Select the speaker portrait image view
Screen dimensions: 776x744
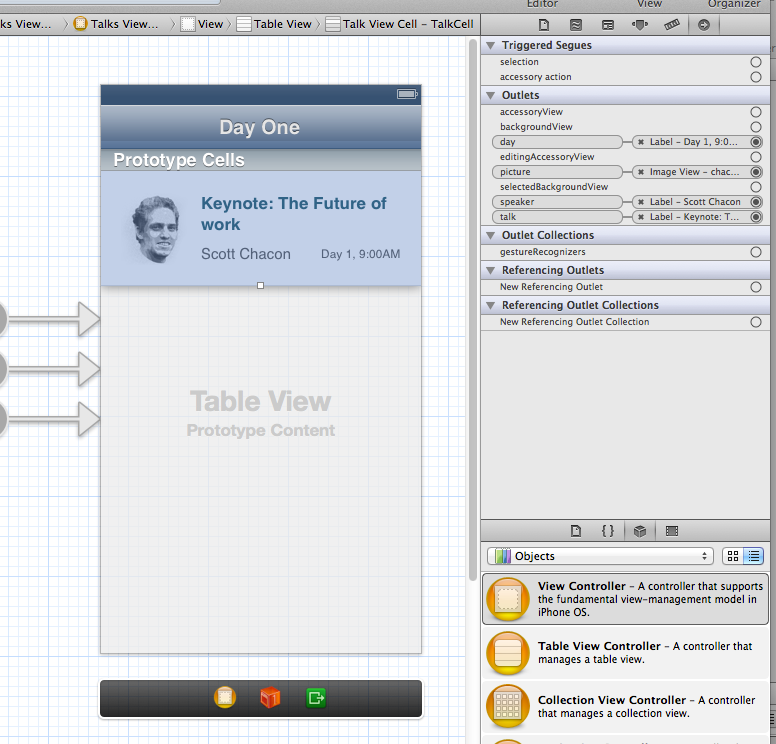156,229
